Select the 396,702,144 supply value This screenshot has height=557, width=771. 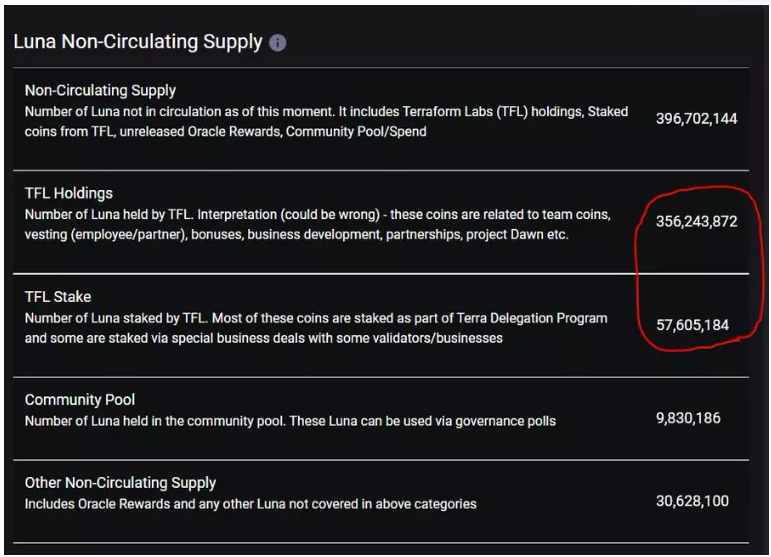[x=696, y=118]
